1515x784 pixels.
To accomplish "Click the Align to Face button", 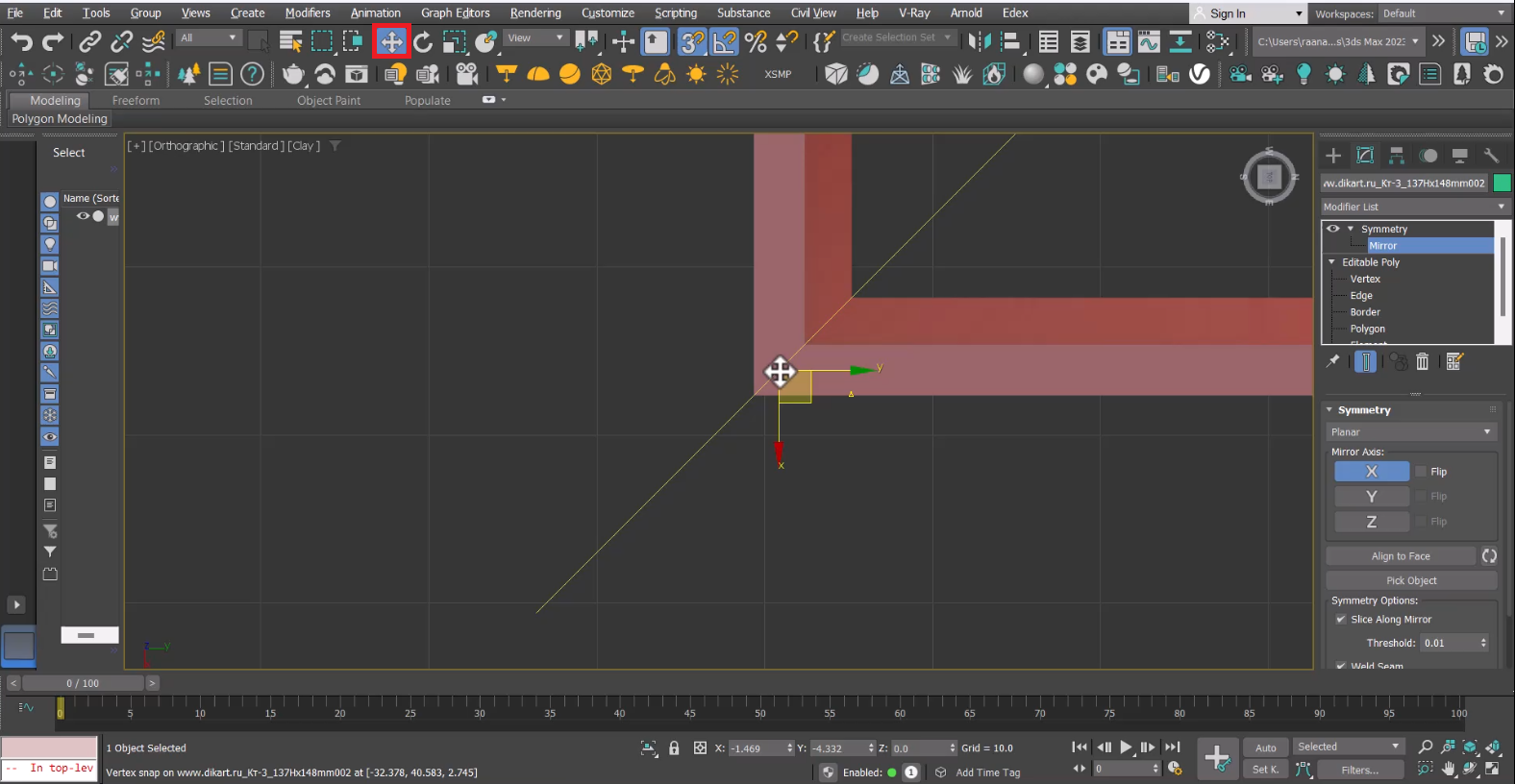I will pos(1400,556).
